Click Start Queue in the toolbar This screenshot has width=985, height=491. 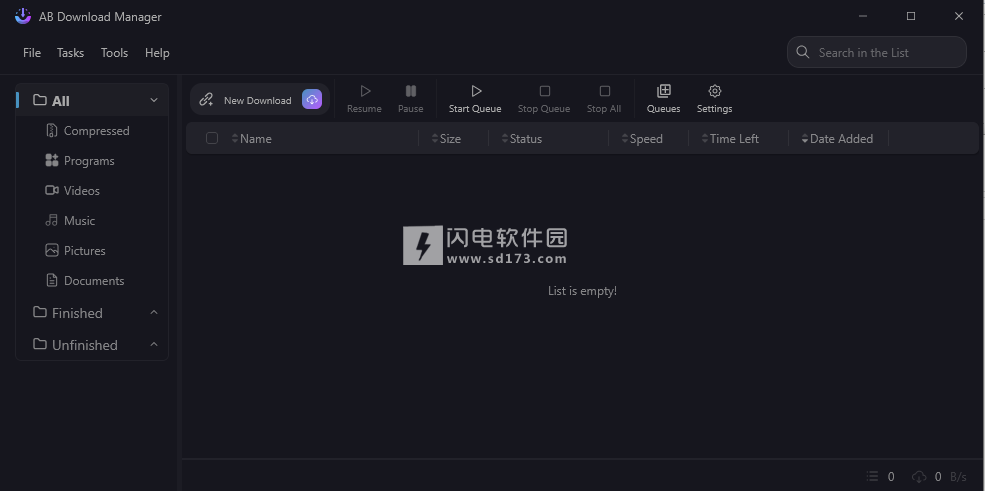[x=475, y=99]
